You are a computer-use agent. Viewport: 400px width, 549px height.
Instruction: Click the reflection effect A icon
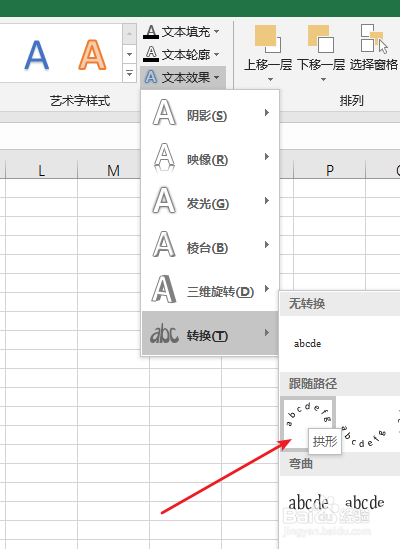tap(164, 157)
